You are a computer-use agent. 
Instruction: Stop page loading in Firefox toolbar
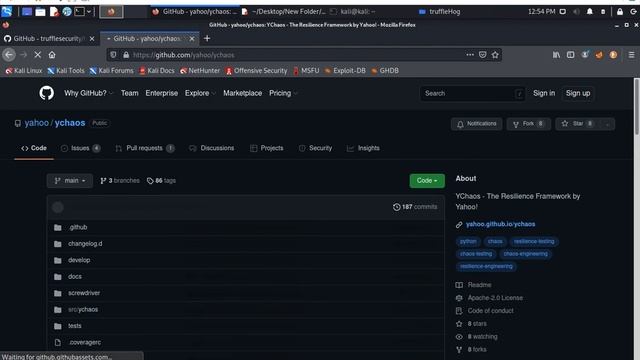[x=37, y=55]
